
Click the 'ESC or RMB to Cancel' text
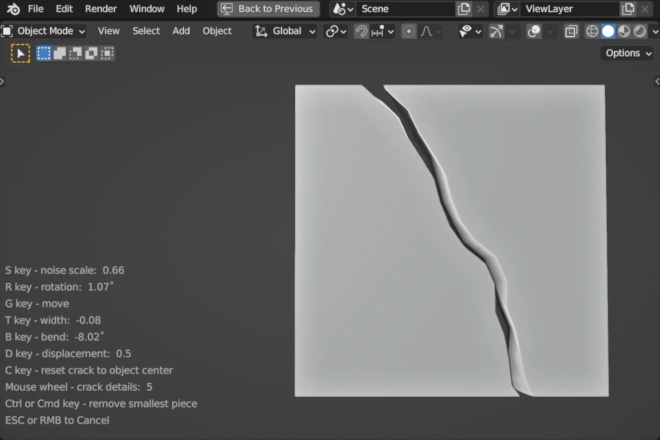pyautogui.click(x=57, y=420)
